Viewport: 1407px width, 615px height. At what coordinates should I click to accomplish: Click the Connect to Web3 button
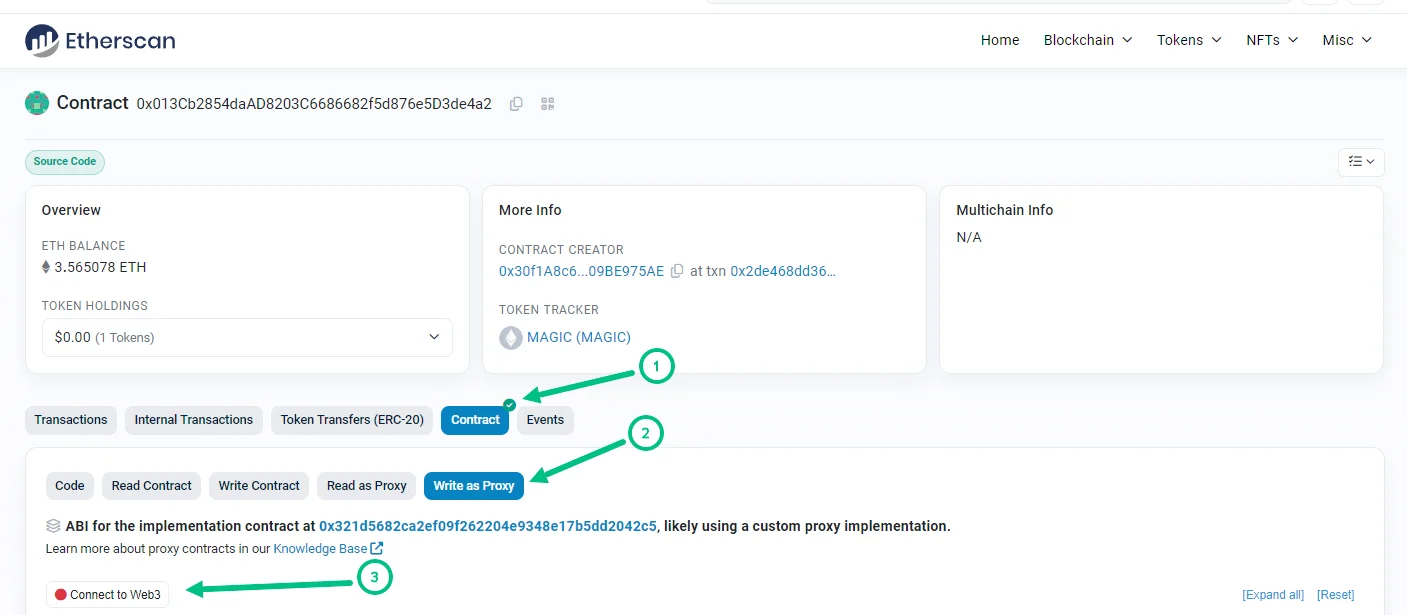pyautogui.click(x=108, y=595)
